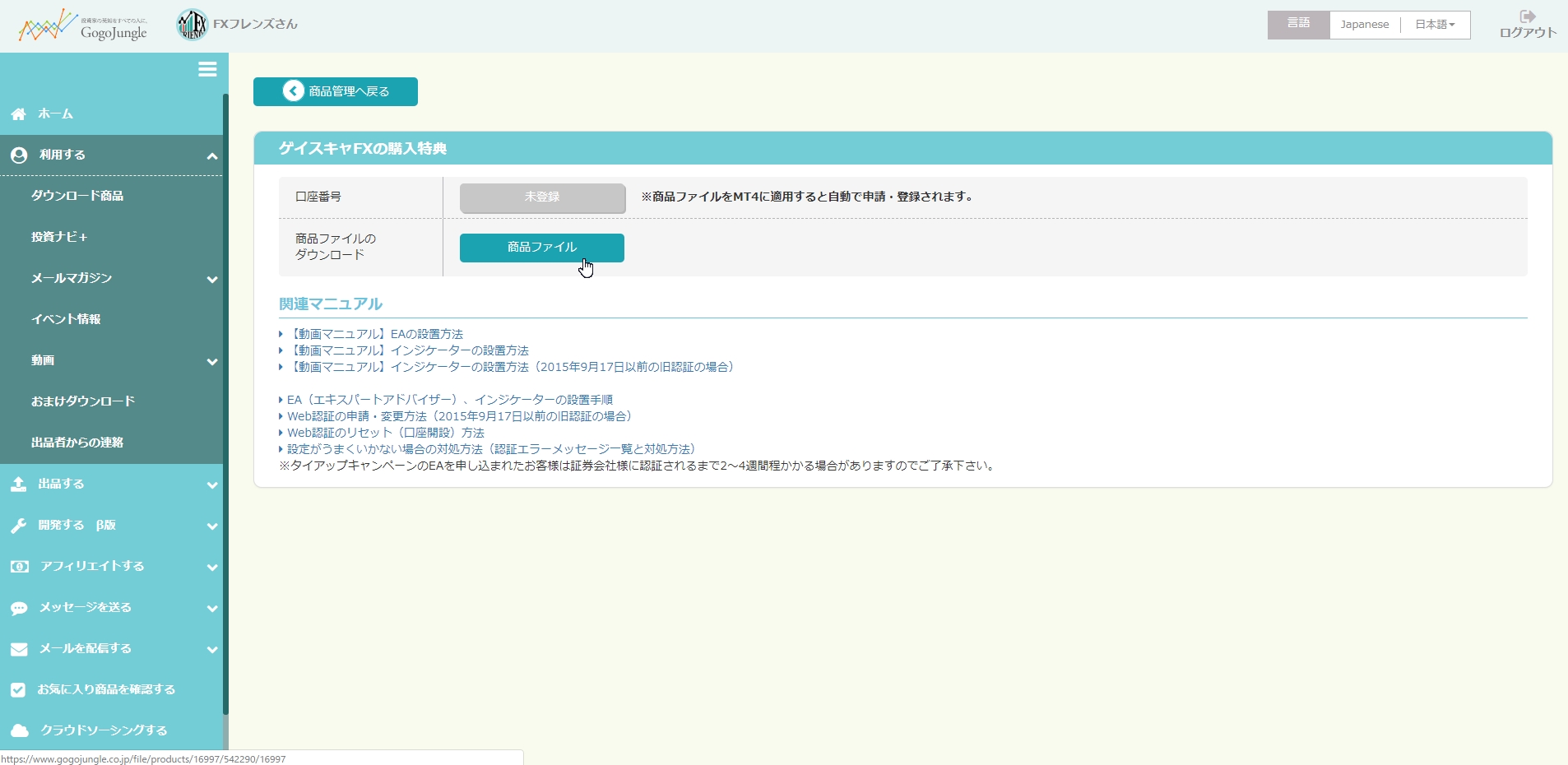Click the logout icon at top right

pyautogui.click(x=1527, y=16)
